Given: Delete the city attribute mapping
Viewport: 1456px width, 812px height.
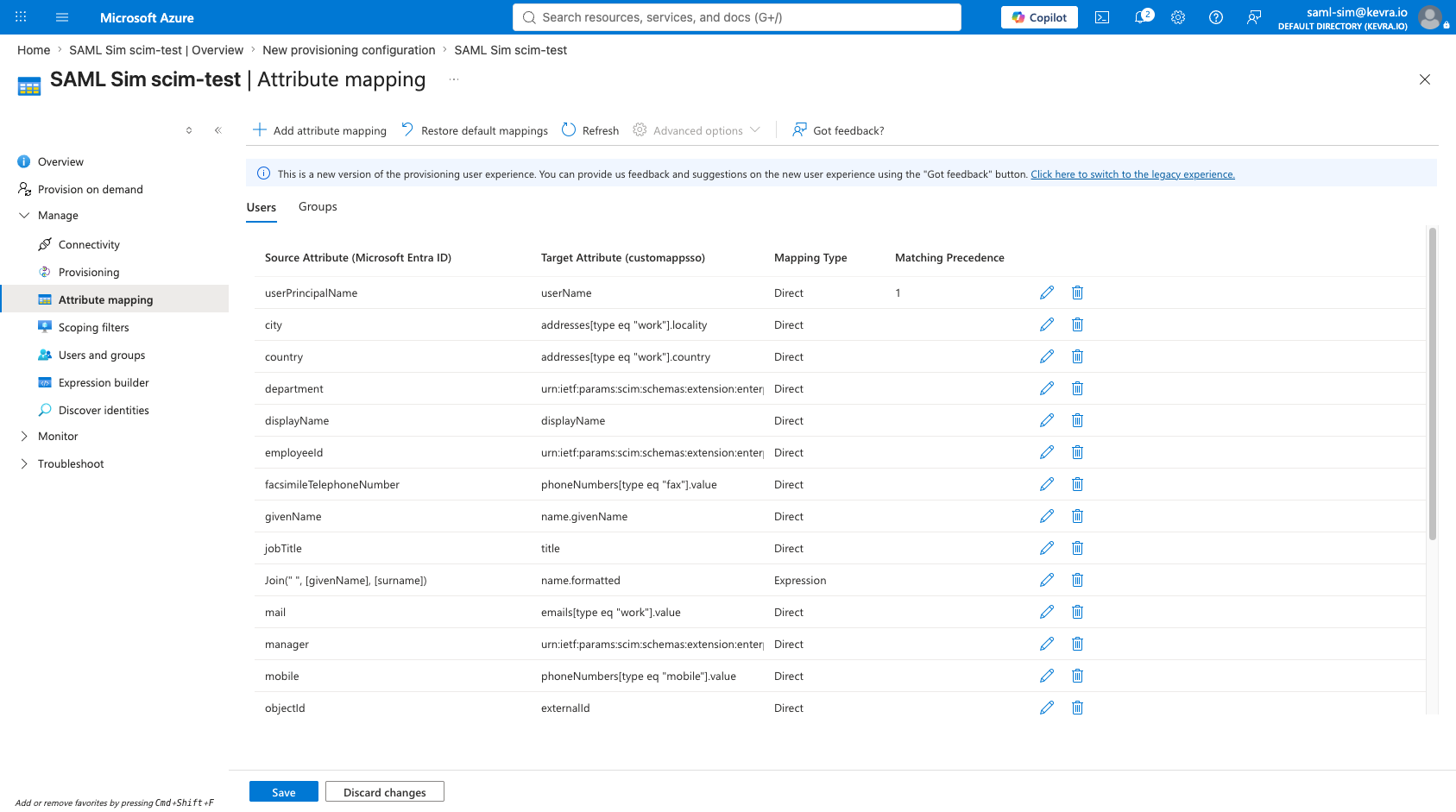Looking at the screenshot, I should pos(1077,324).
